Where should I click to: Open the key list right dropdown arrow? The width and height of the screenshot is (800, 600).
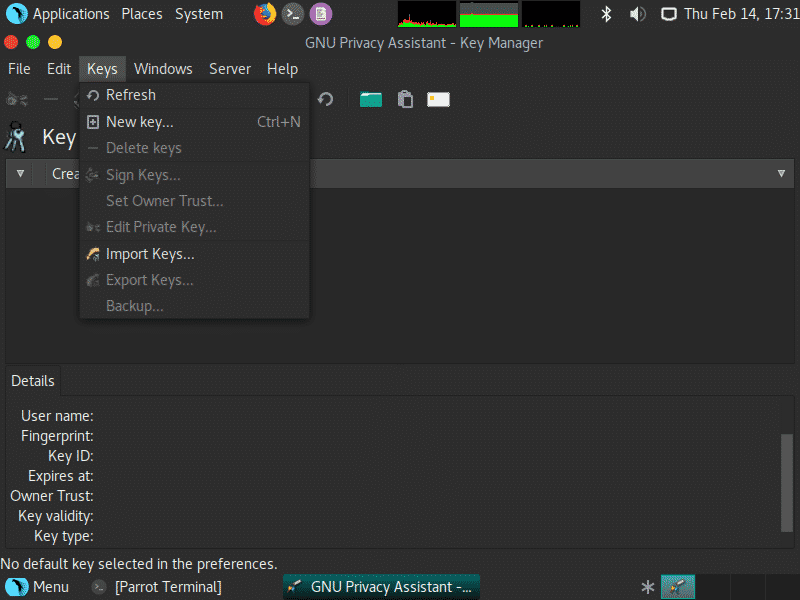click(781, 173)
